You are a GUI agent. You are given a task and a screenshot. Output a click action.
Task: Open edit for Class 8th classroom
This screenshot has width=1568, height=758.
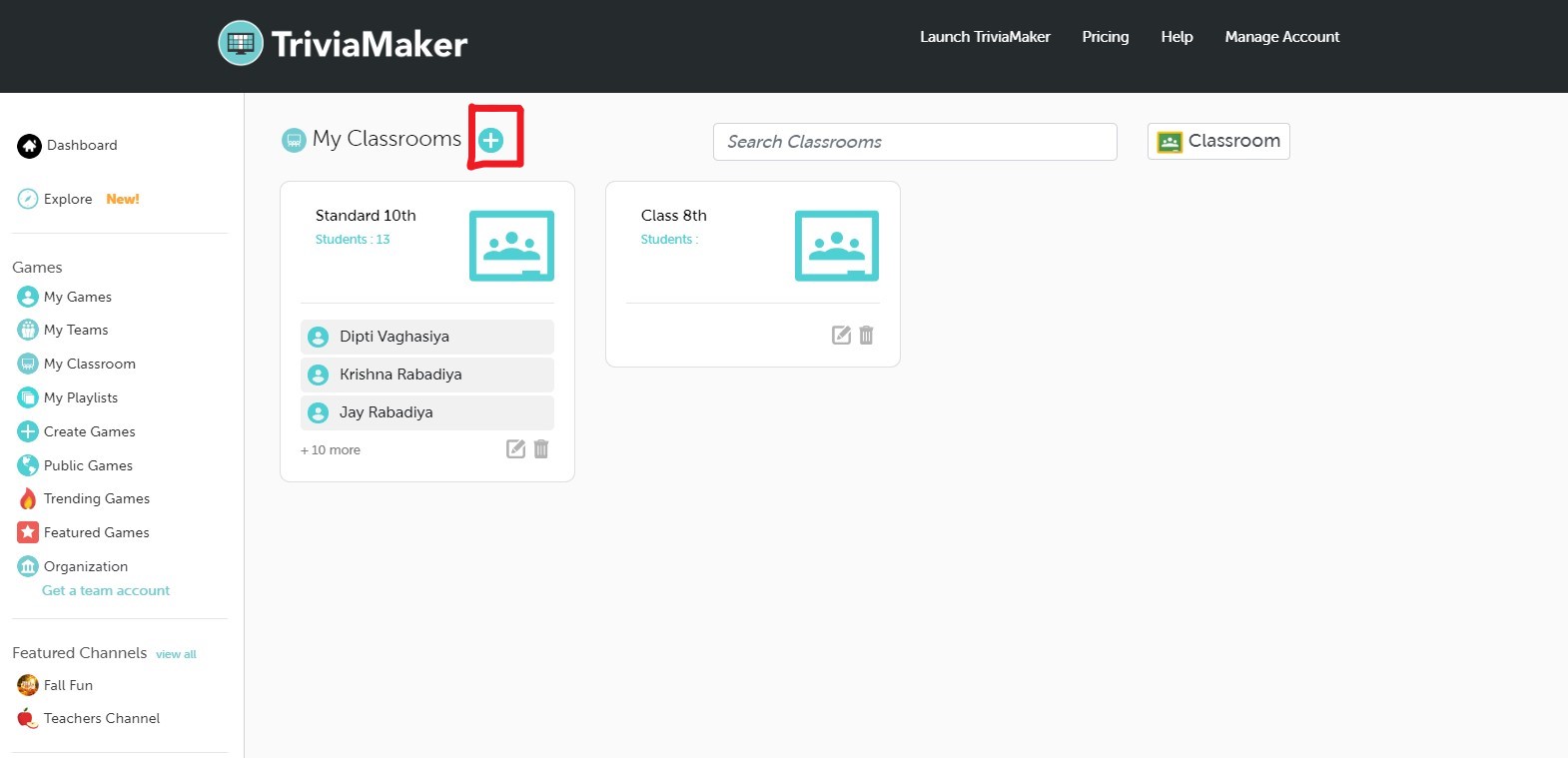pyautogui.click(x=841, y=336)
